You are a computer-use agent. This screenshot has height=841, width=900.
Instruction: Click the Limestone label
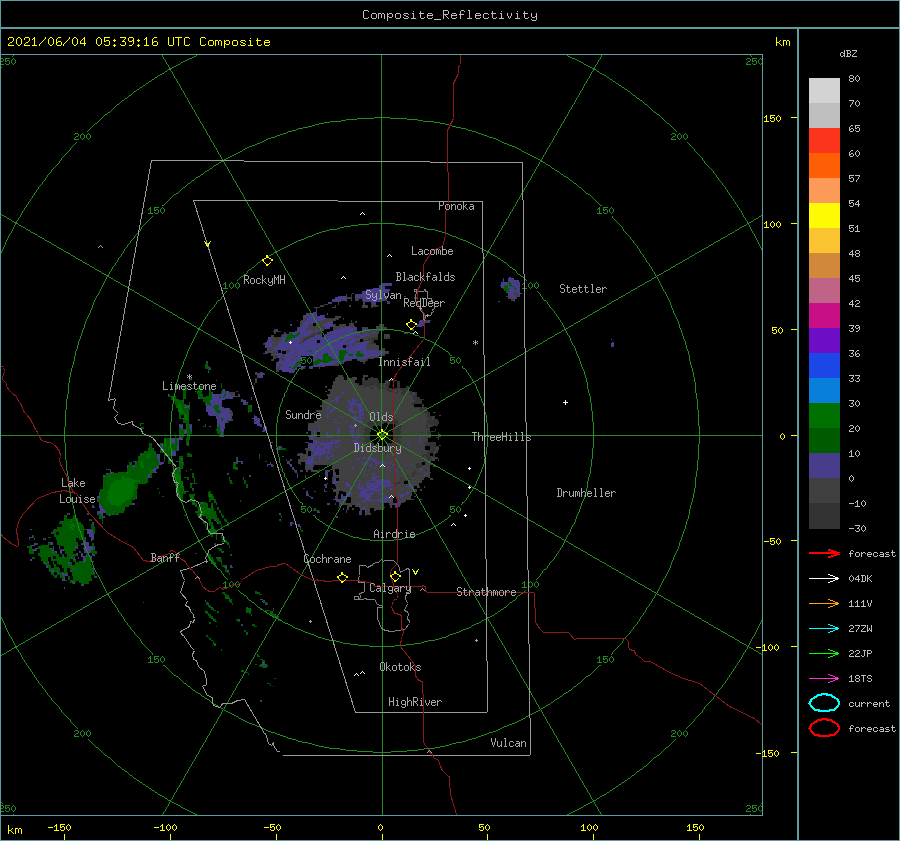coord(189,386)
